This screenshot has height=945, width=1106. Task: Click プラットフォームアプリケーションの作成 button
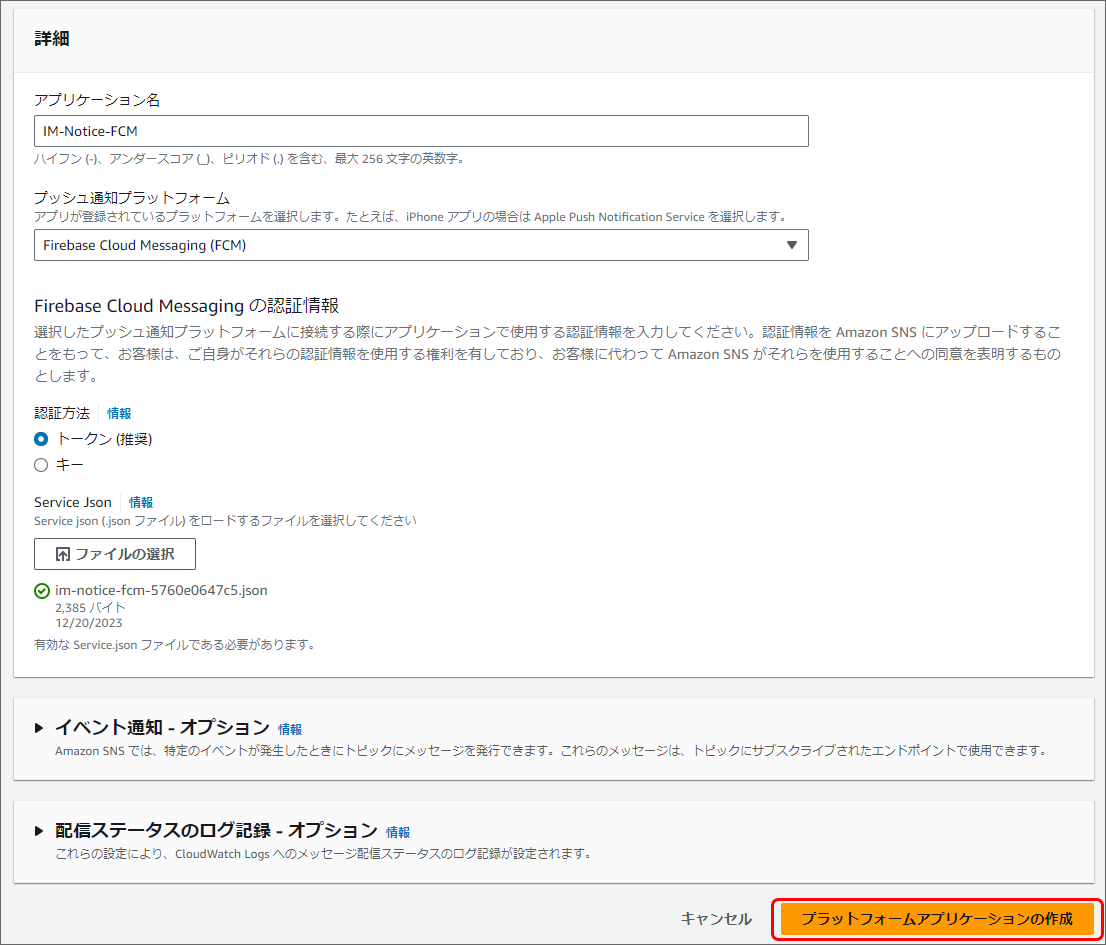[937, 919]
